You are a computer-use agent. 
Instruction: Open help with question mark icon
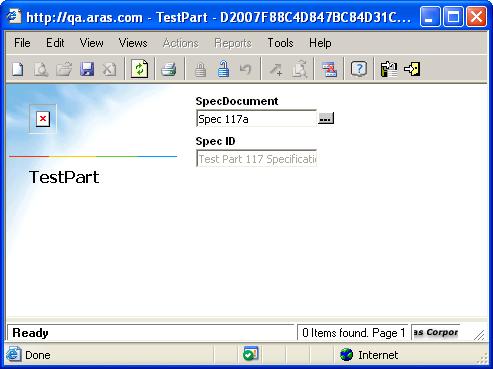coord(359,69)
